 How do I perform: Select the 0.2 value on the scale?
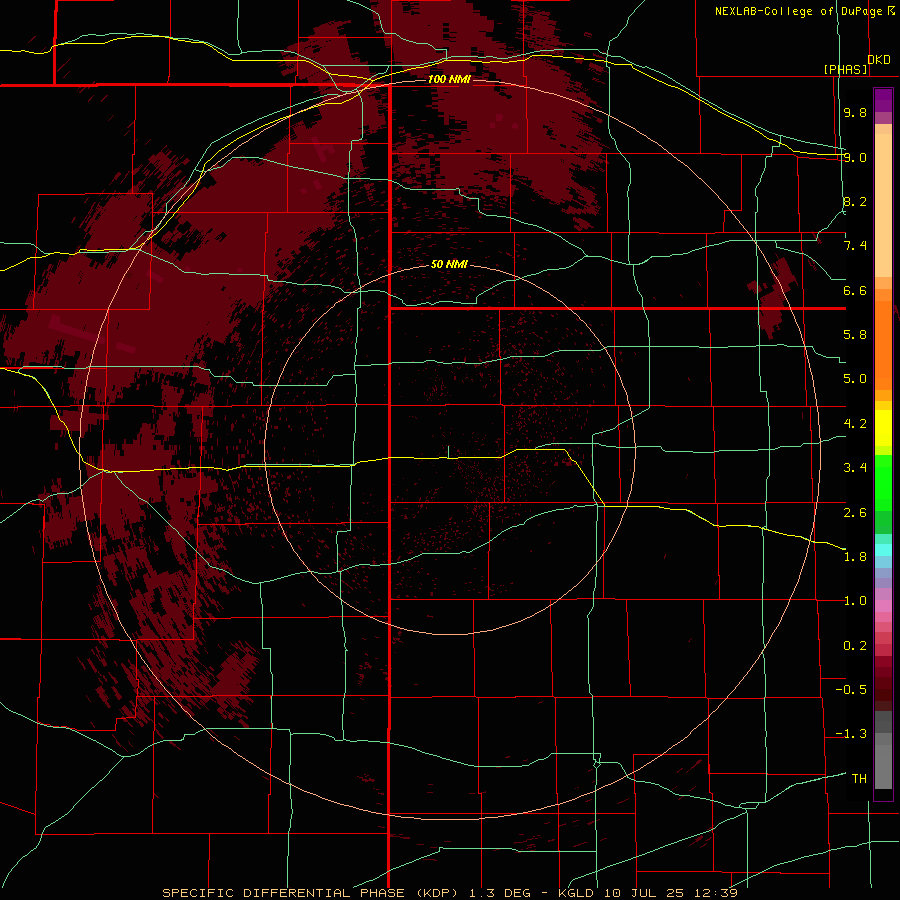855,646
